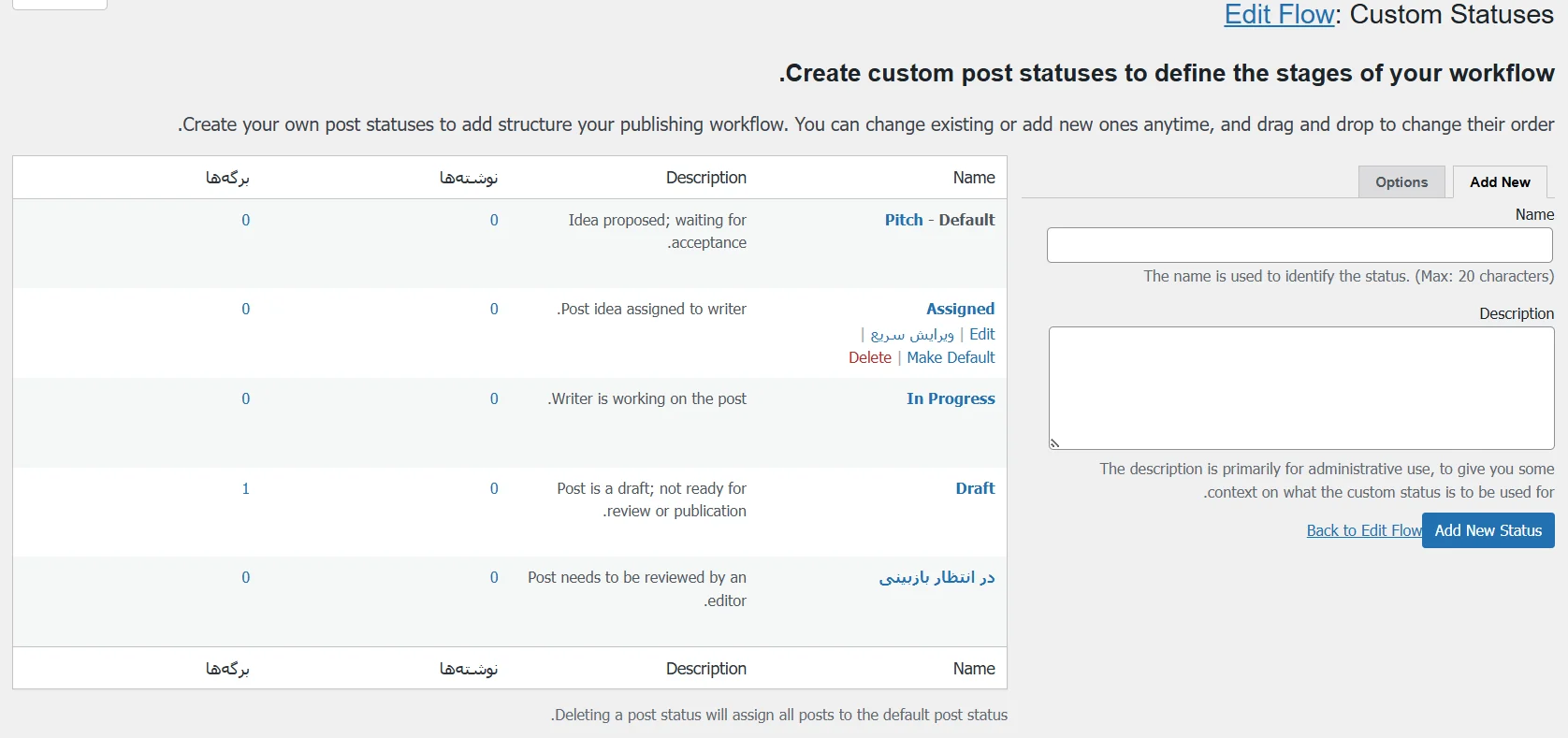The height and width of the screenshot is (738, 1568).
Task: Click the status Name input field
Action: point(1299,245)
